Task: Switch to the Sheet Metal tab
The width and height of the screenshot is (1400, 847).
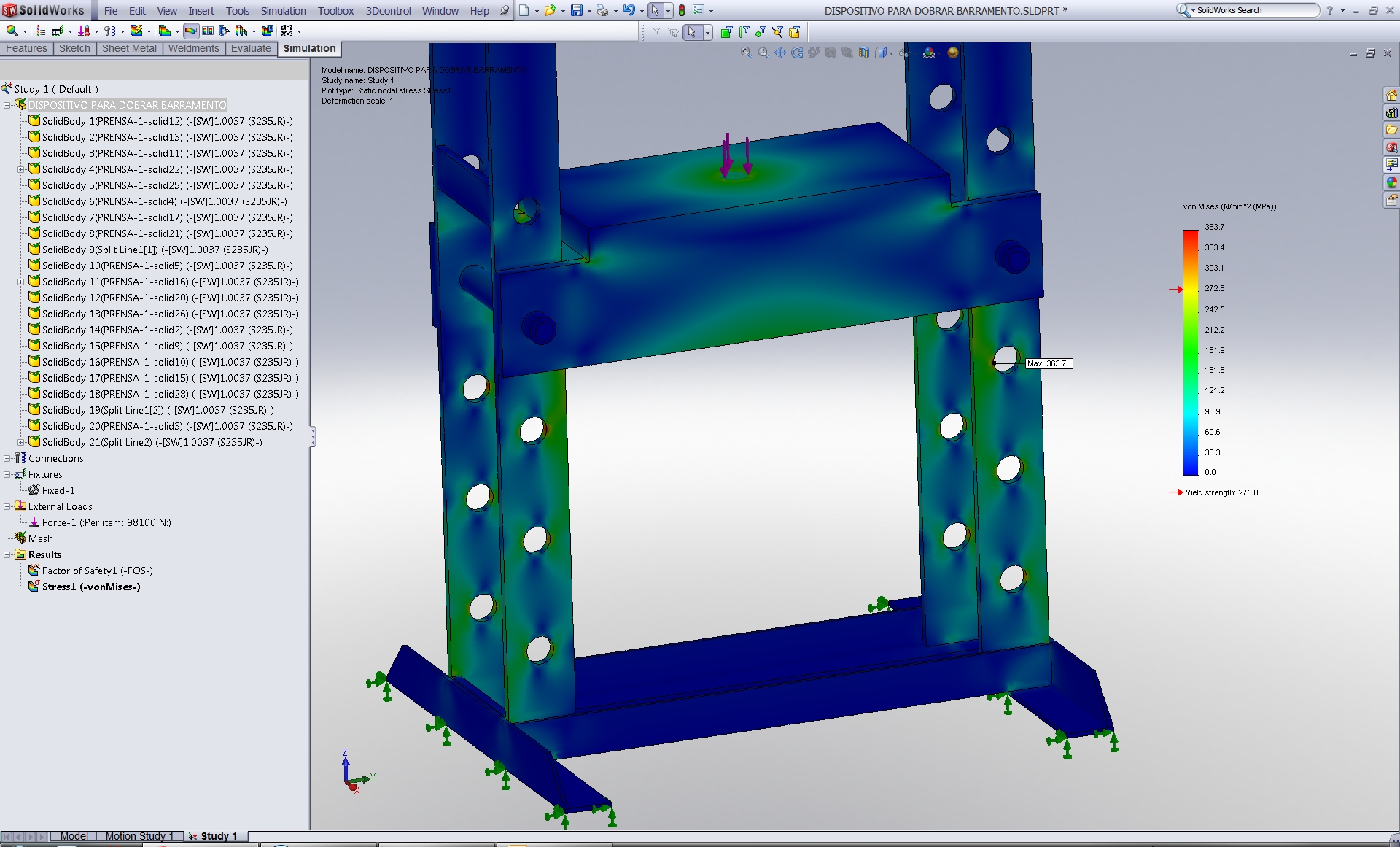Action: (129, 48)
